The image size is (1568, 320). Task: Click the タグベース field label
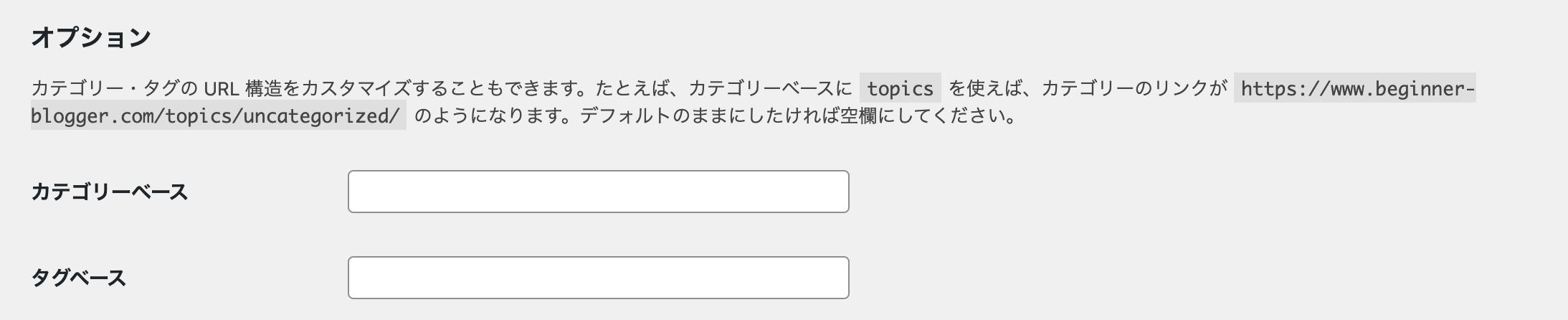click(78, 278)
